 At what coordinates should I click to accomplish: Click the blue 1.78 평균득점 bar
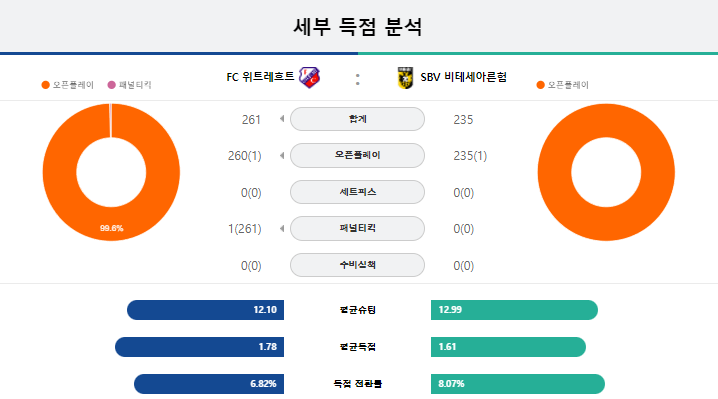pyautogui.click(x=199, y=347)
